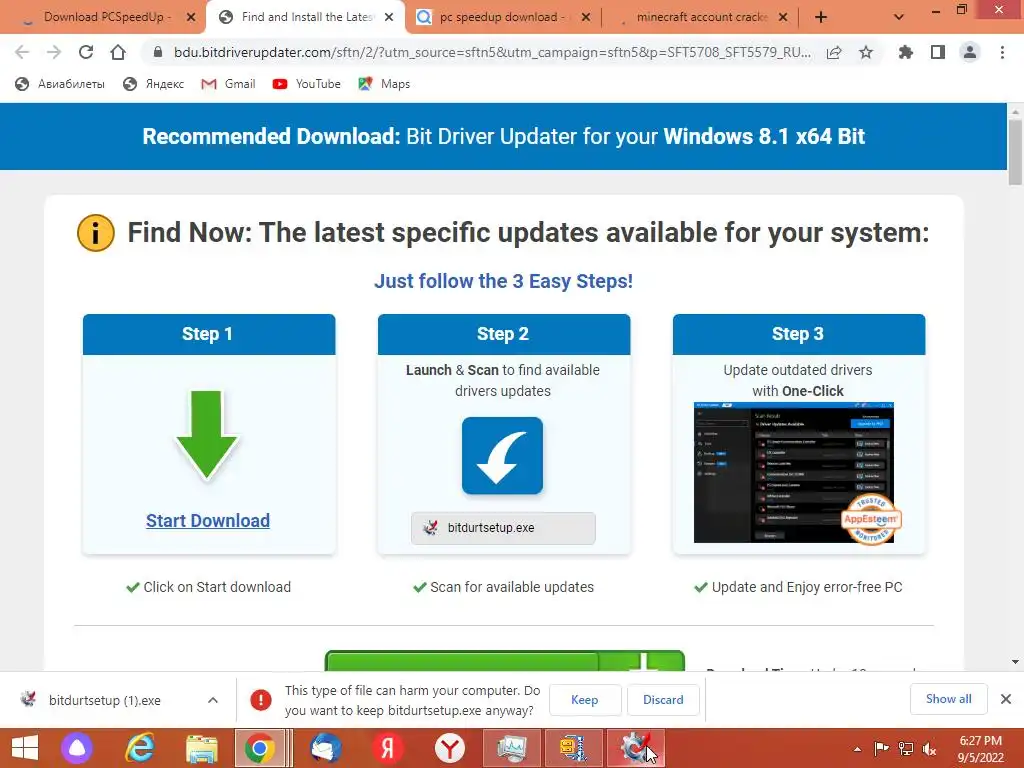Click the red warning icon in downloads bar

261,700
